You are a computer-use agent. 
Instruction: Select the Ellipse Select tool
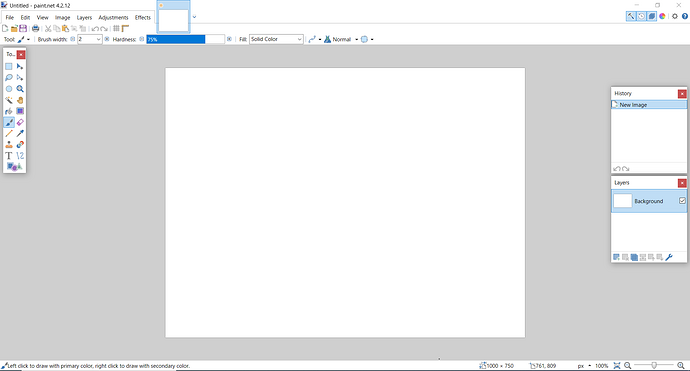(x=9, y=89)
